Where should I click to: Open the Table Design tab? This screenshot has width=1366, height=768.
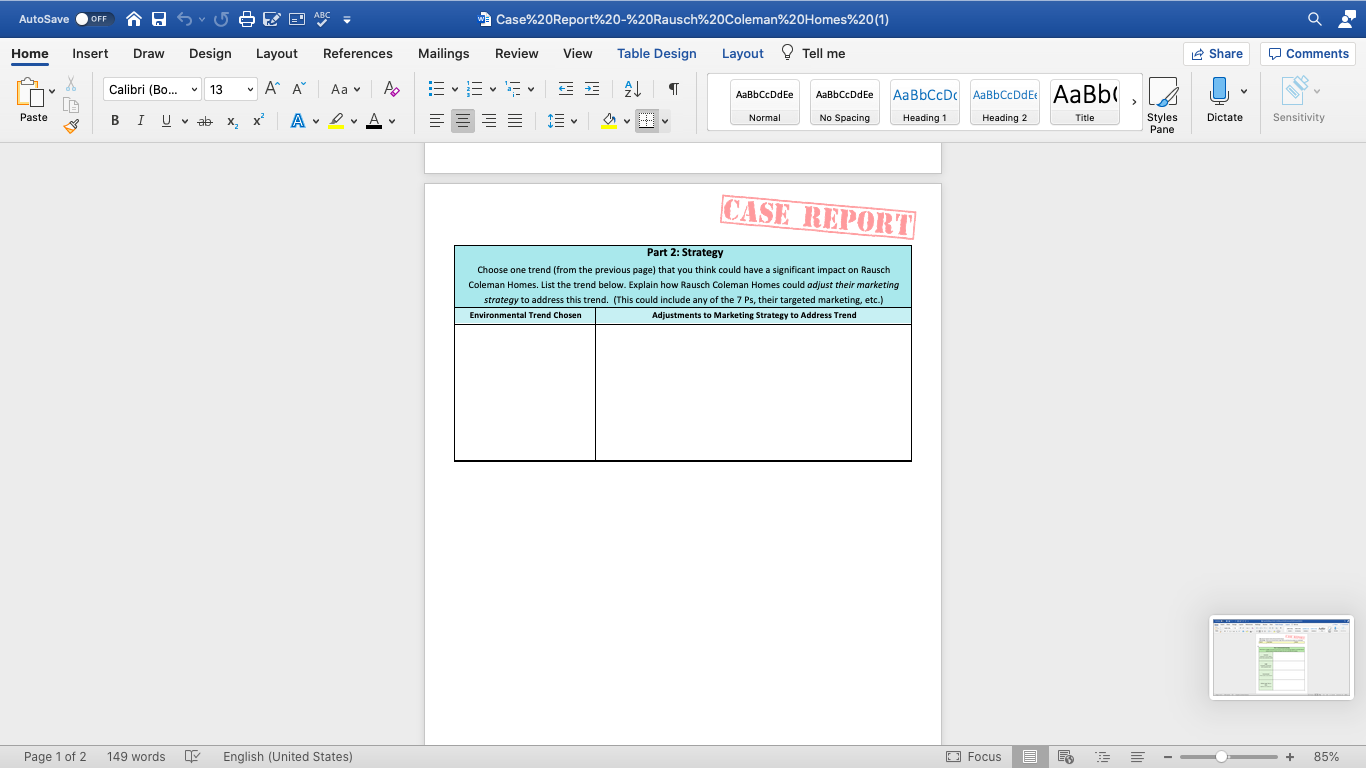tap(657, 54)
